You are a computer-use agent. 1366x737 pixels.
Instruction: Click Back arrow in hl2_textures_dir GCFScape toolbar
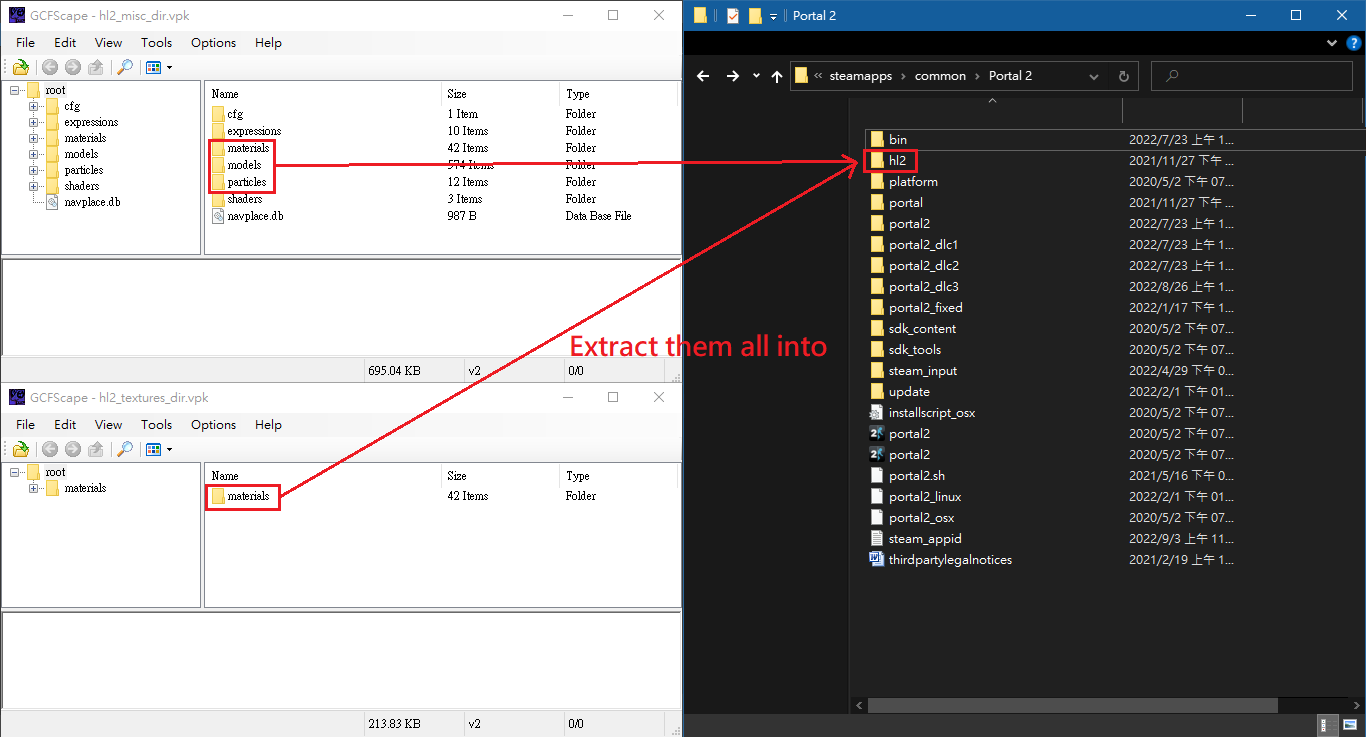click(50, 449)
